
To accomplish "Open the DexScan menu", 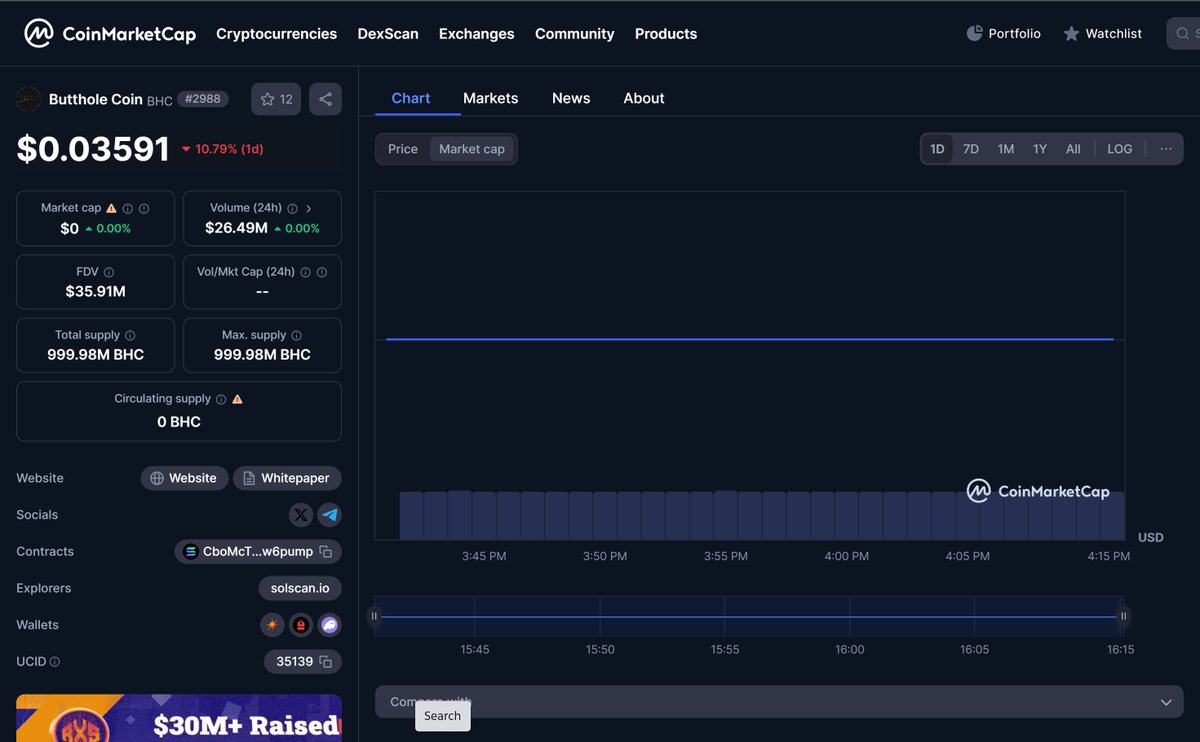I will [x=388, y=34].
